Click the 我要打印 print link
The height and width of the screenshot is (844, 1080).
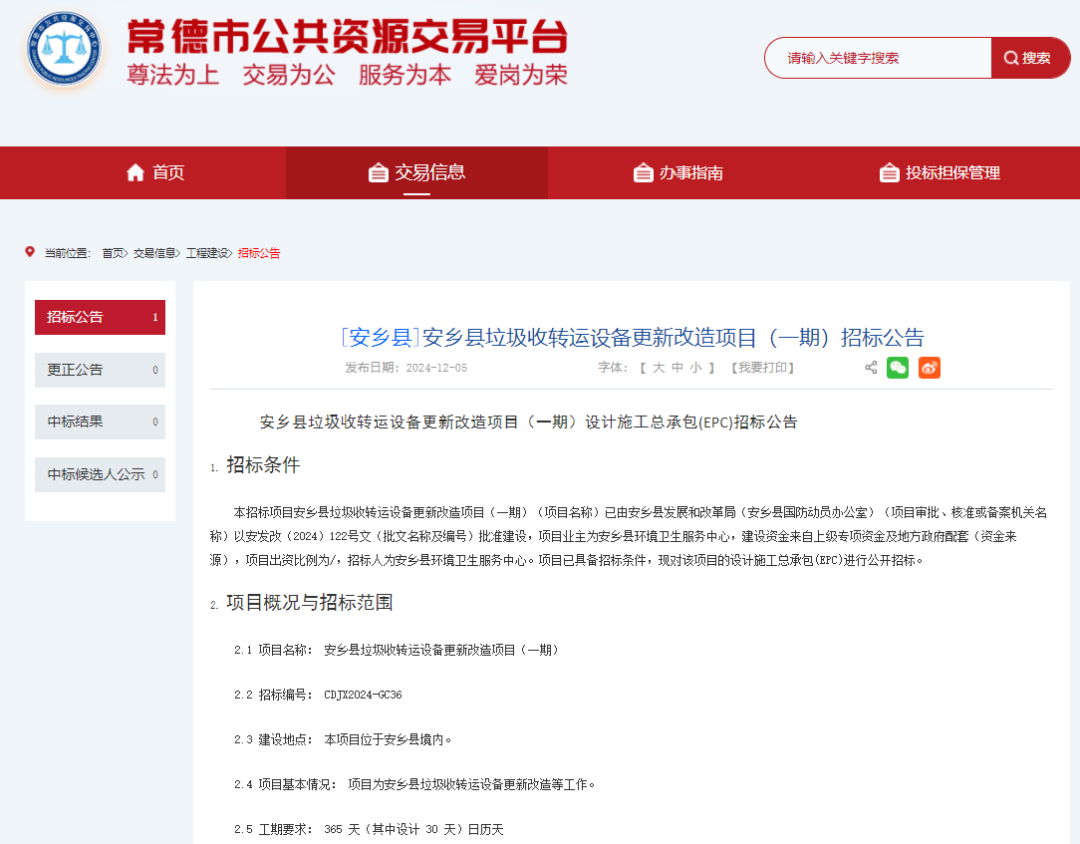(x=762, y=368)
